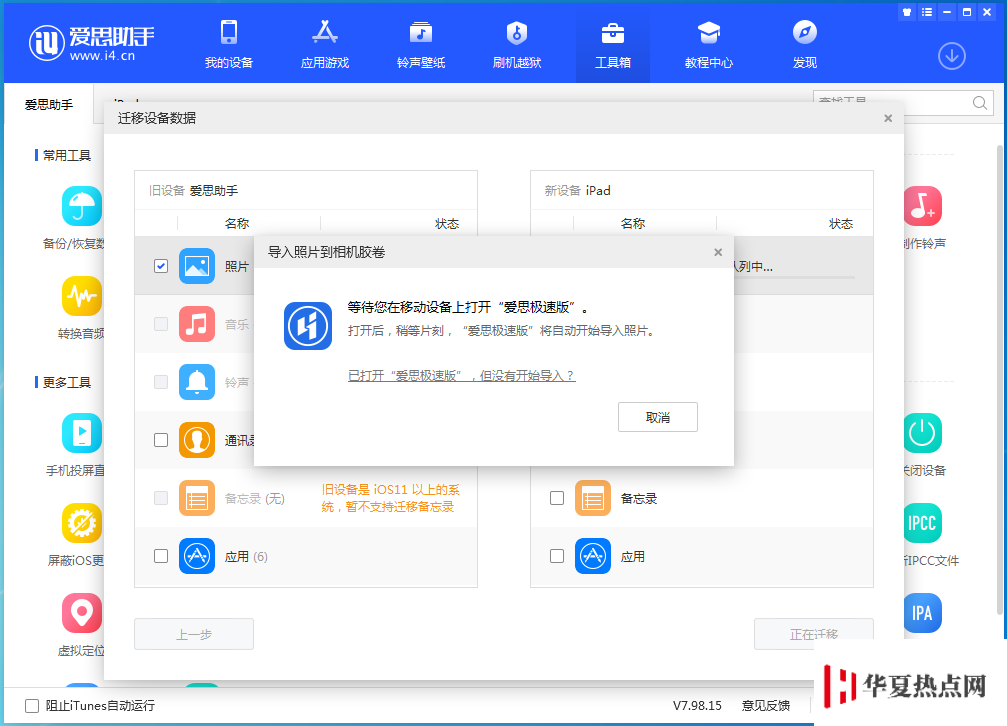Click the 铃声 bell icon in old device list

pos(197,382)
